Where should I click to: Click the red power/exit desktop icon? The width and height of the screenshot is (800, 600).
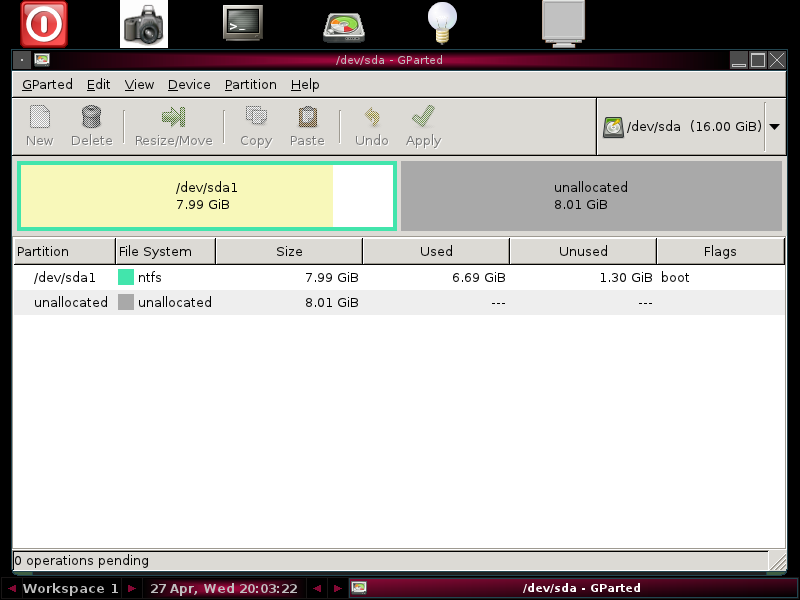point(44,24)
